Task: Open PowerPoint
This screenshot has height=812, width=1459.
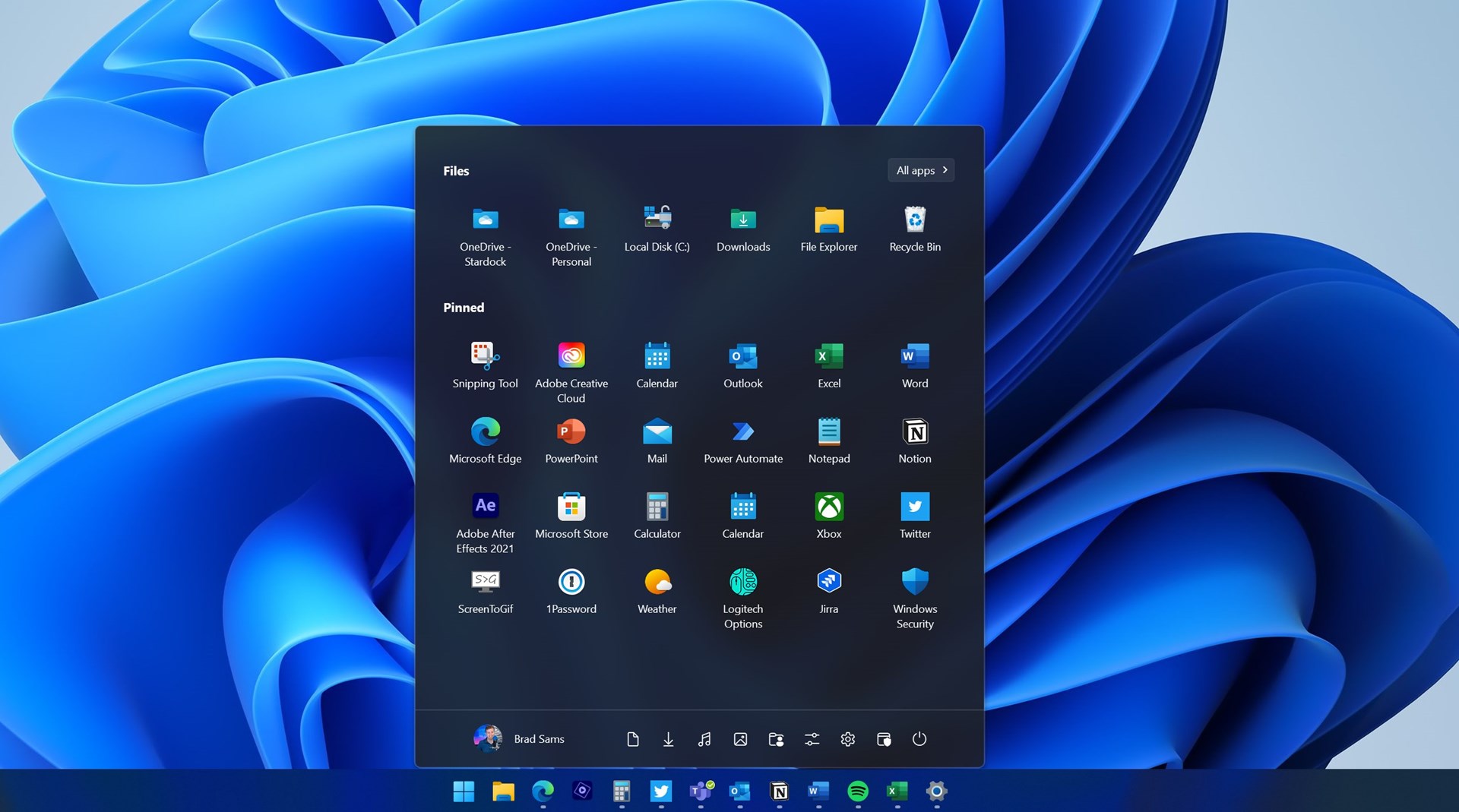Action: tap(571, 441)
